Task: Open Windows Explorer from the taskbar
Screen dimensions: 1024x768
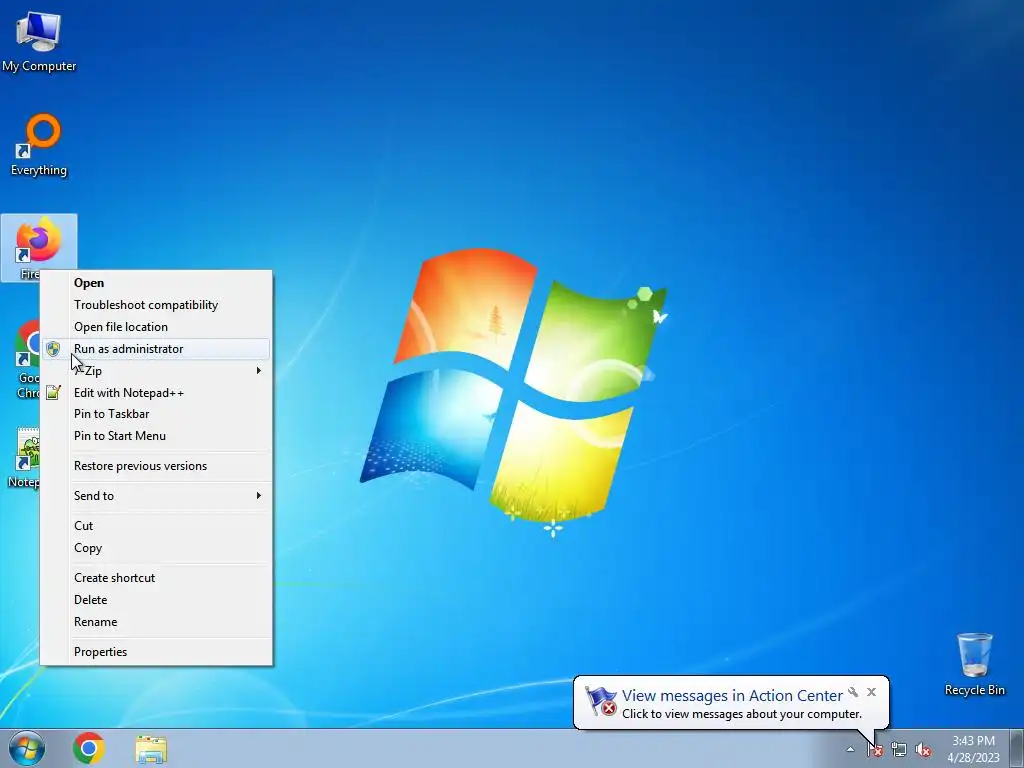Action: [x=151, y=749]
